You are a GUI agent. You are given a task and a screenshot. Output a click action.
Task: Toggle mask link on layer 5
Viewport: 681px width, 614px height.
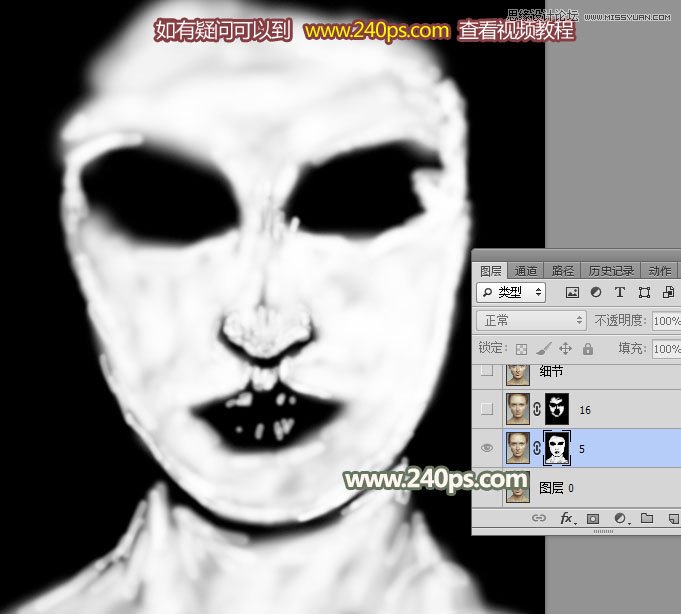coord(537,448)
